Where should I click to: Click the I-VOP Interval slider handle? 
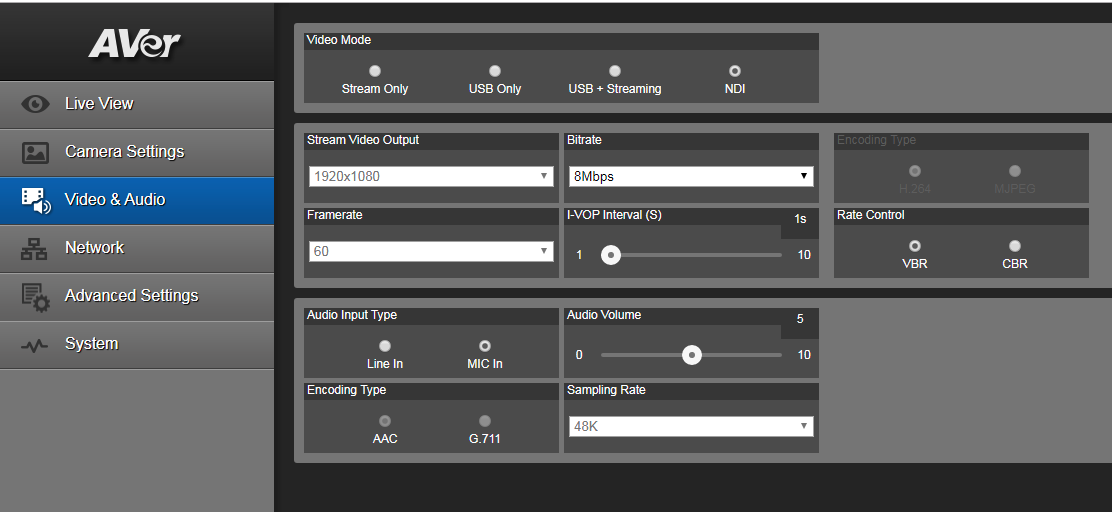pyautogui.click(x=611, y=255)
